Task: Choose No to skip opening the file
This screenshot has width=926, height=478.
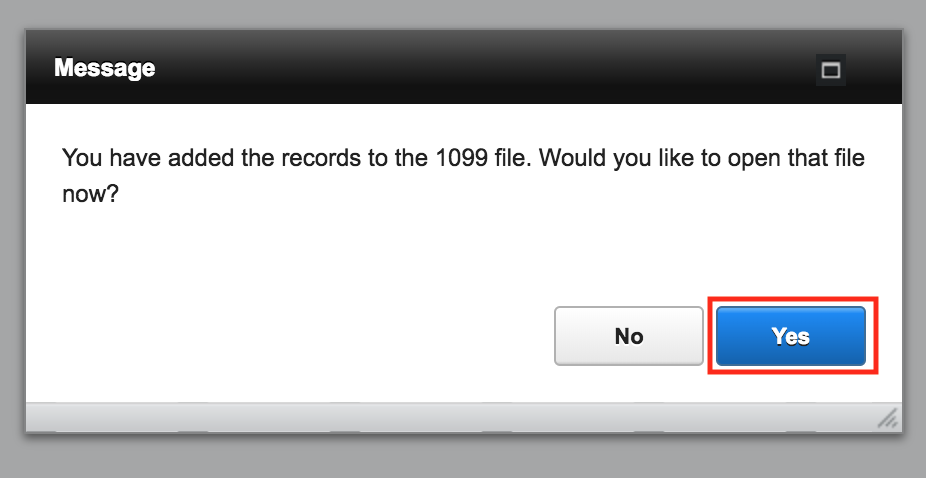Action: click(628, 336)
